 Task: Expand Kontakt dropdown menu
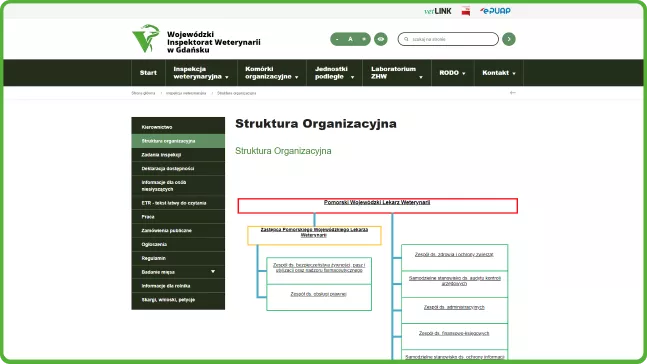[499, 73]
